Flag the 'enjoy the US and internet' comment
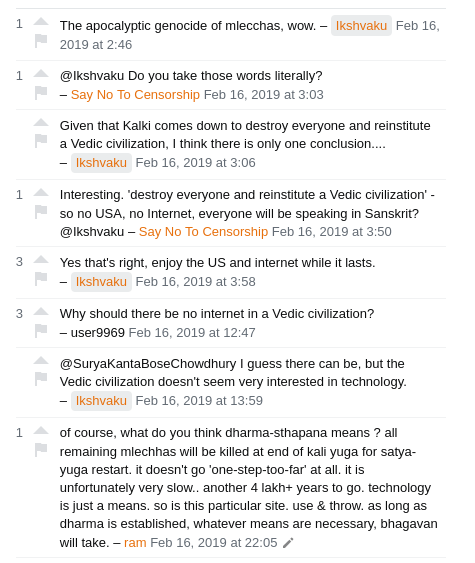 tap(41, 279)
